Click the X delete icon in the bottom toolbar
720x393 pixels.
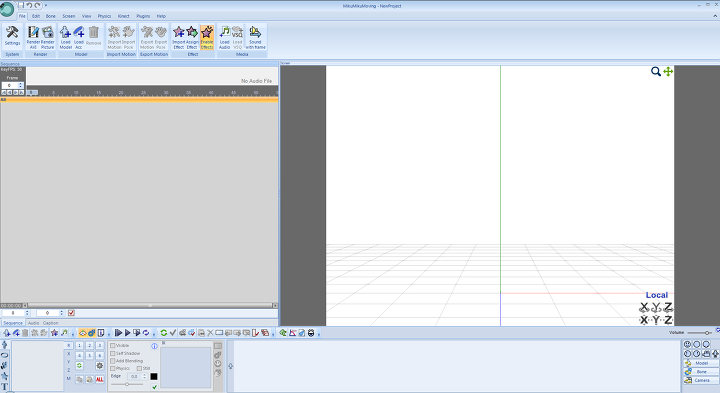click(x=210, y=333)
